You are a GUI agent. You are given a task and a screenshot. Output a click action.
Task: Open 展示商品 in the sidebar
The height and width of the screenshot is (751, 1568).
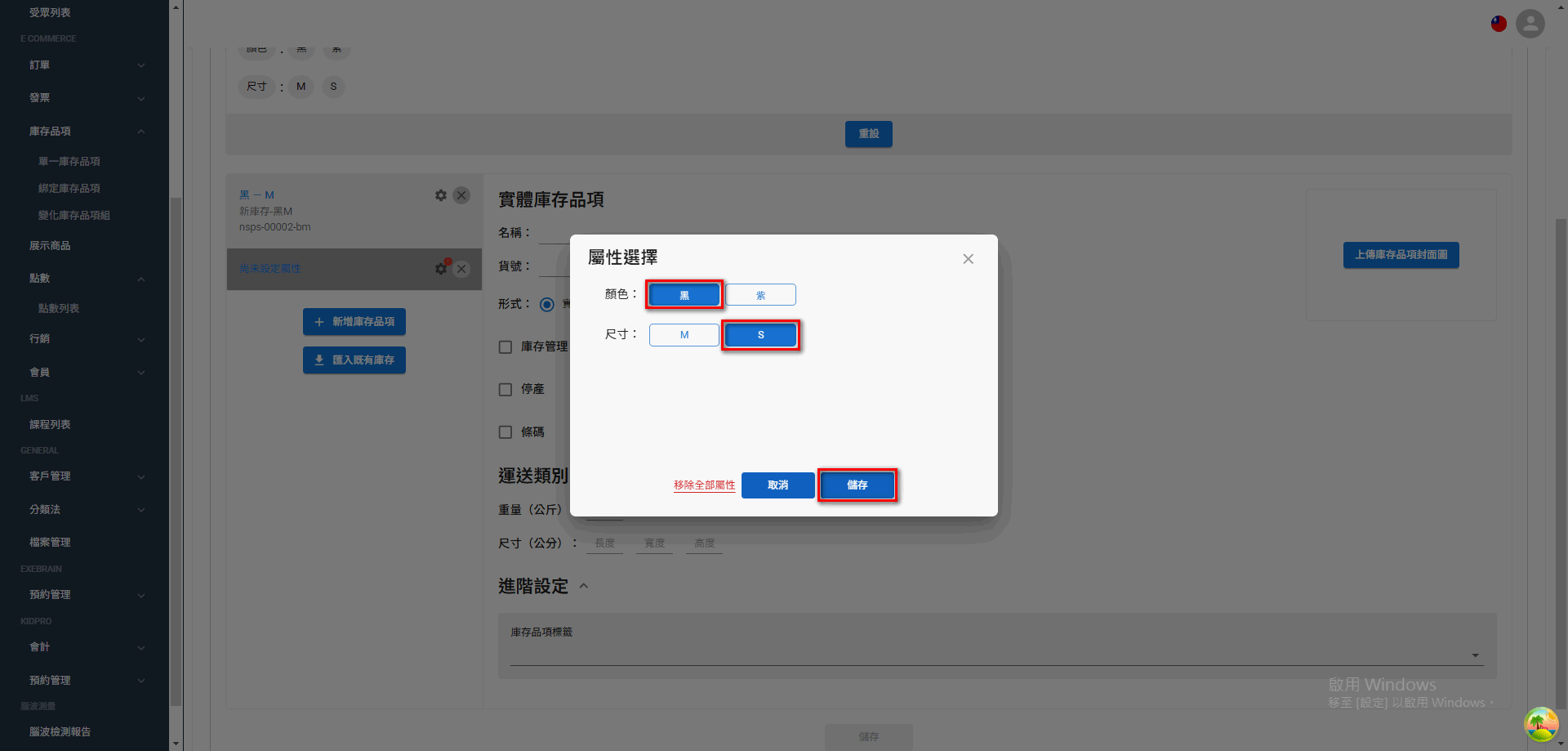(50, 246)
